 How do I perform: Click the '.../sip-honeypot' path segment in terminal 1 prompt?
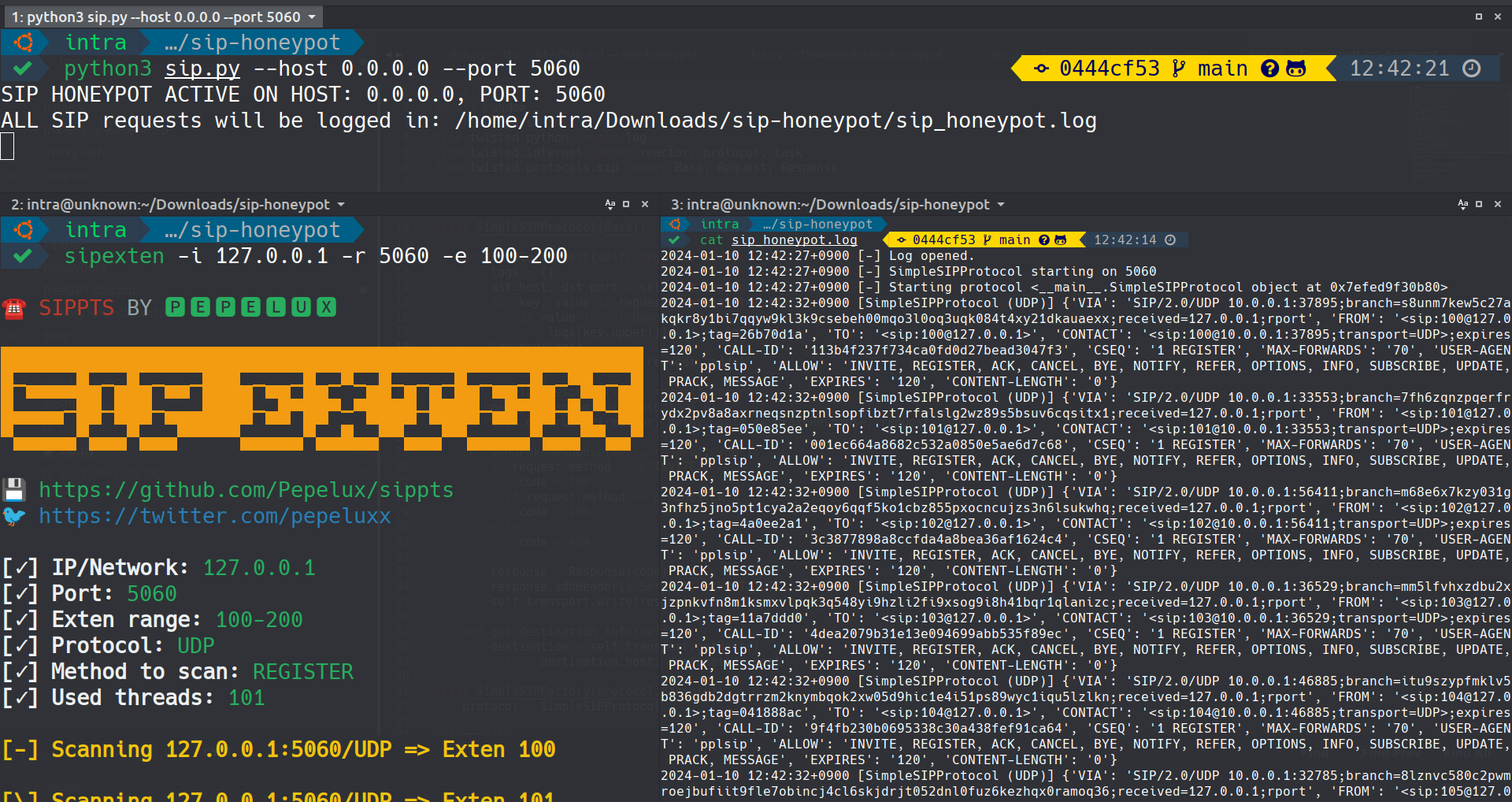pyautogui.click(x=253, y=43)
